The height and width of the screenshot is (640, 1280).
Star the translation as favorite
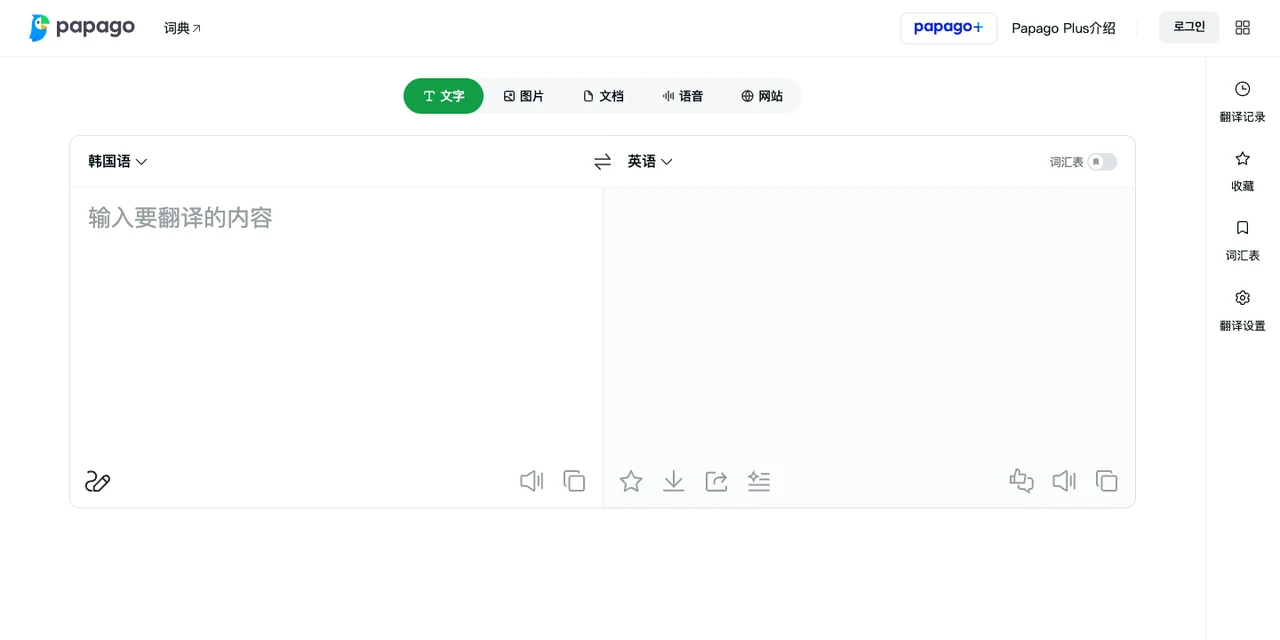(x=631, y=481)
